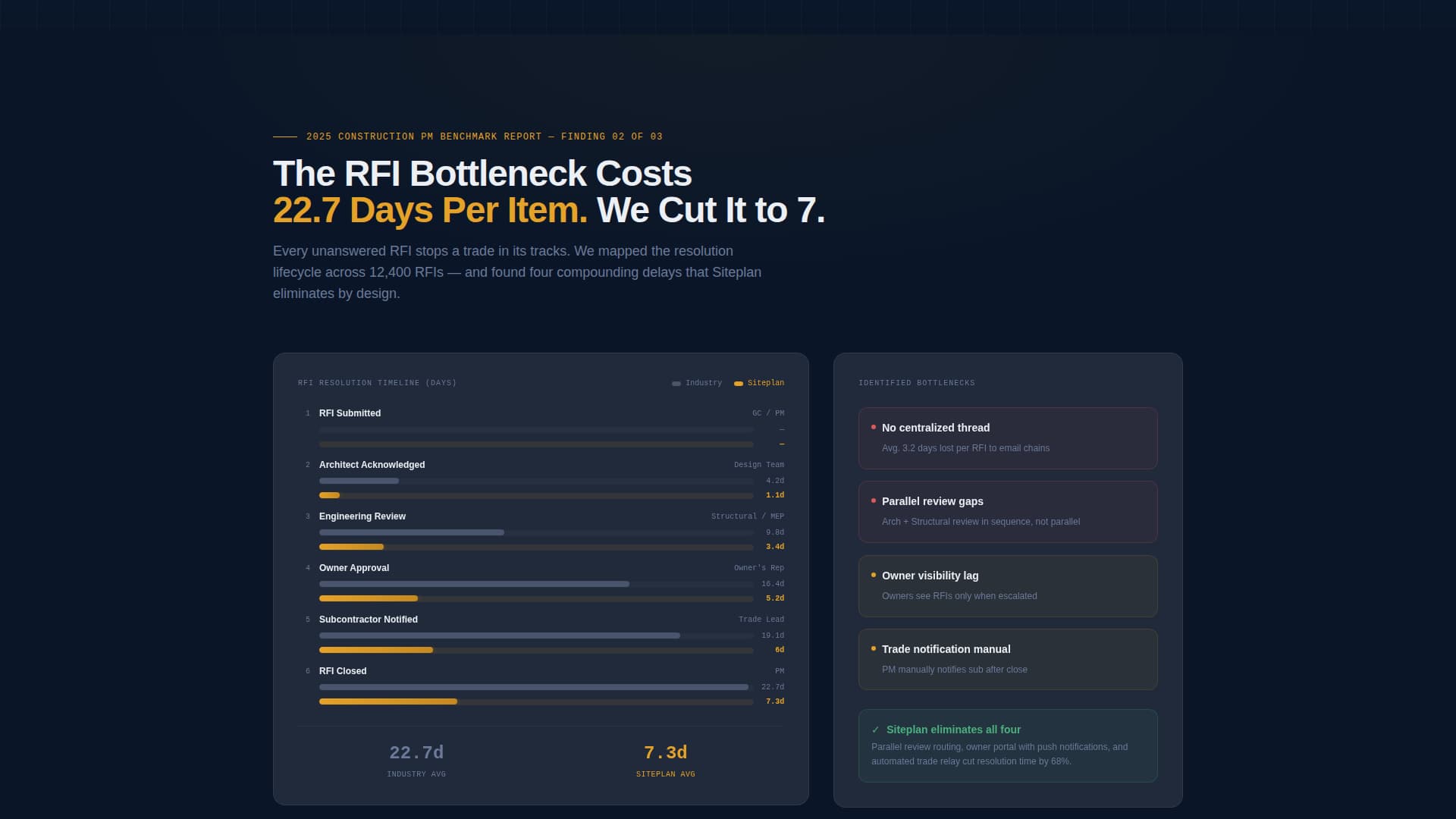The width and height of the screenshot is (1456, 819).
Task: Select the RFI Closed step label
Action: tap(343, 671)
